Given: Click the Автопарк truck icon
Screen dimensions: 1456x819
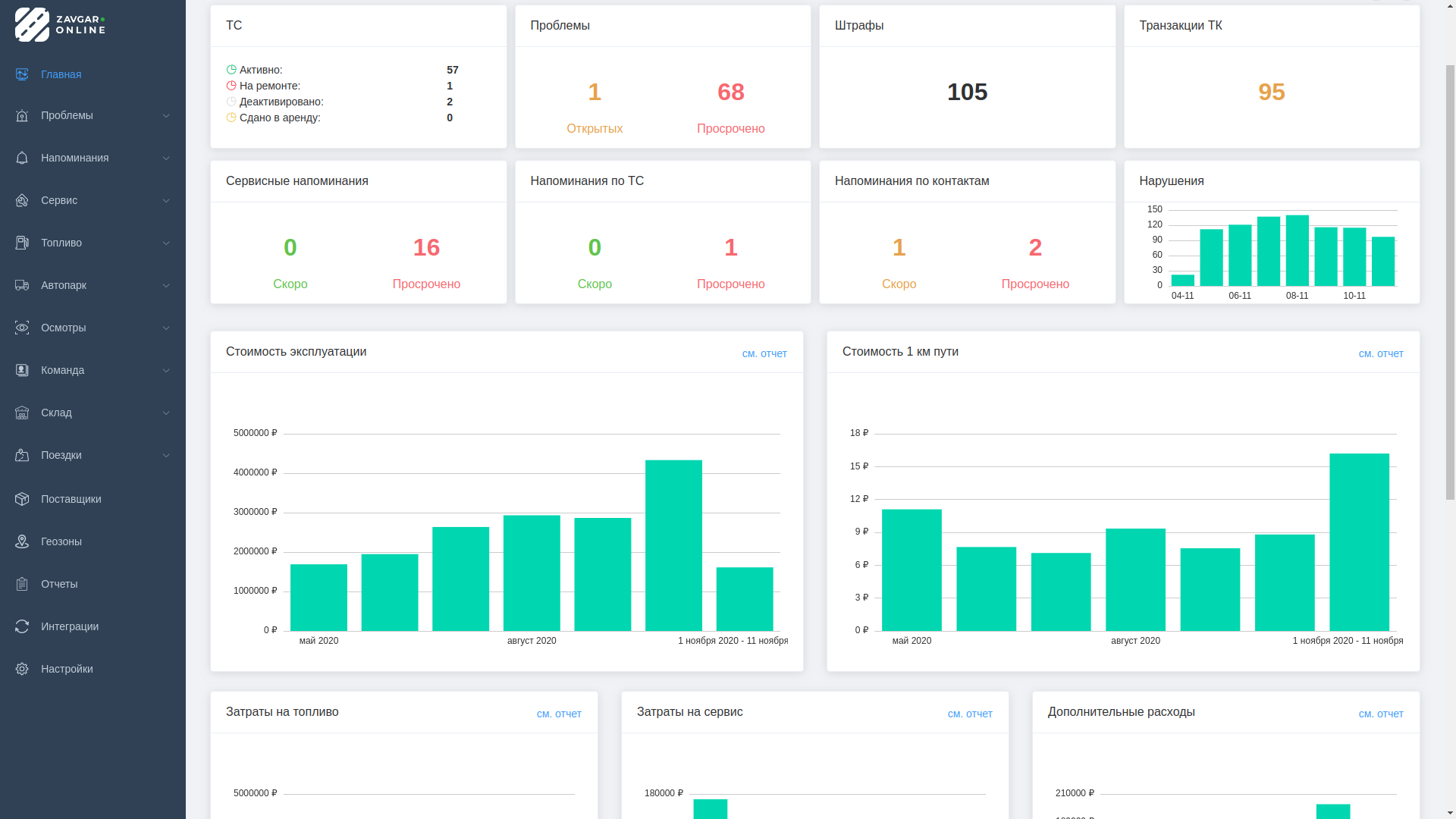Looking at the screenshot, I should (x=22, y=285).
